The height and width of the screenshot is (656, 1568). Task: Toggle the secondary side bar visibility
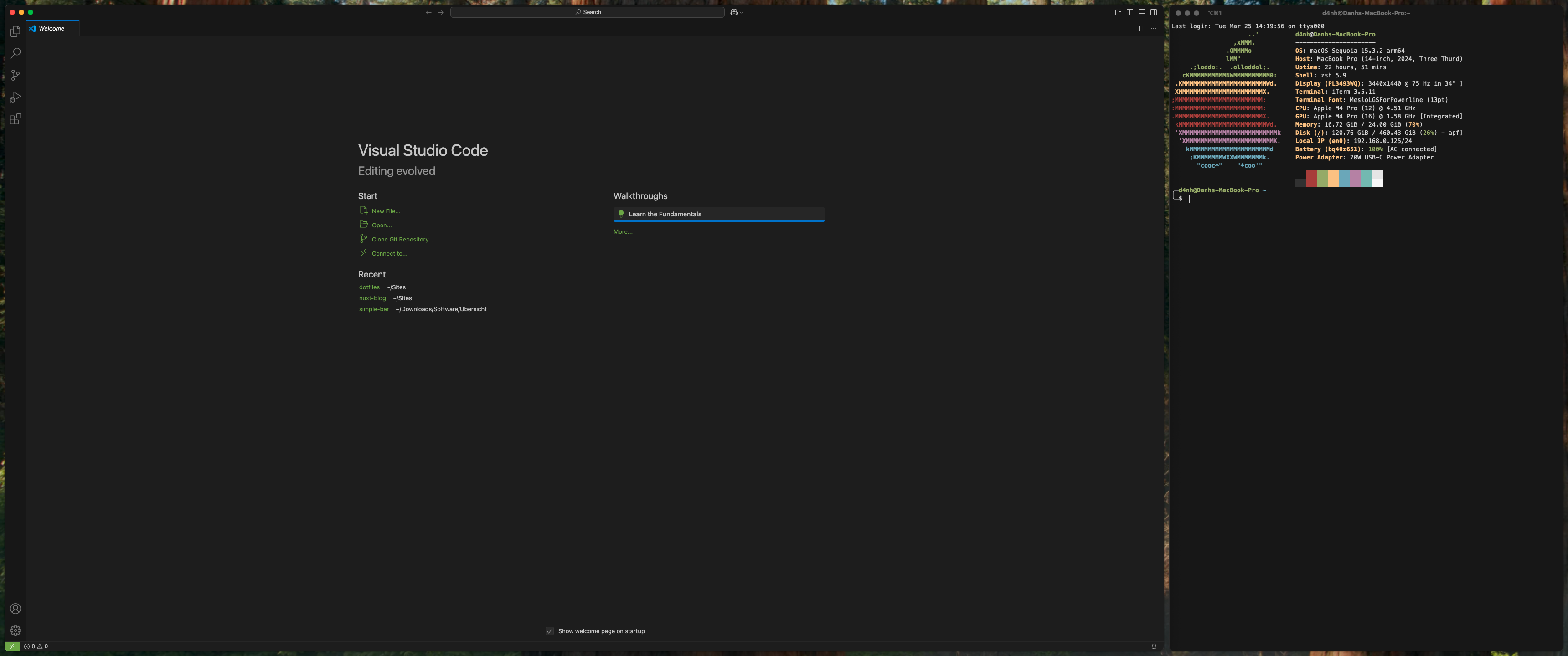pos(1154,12)
